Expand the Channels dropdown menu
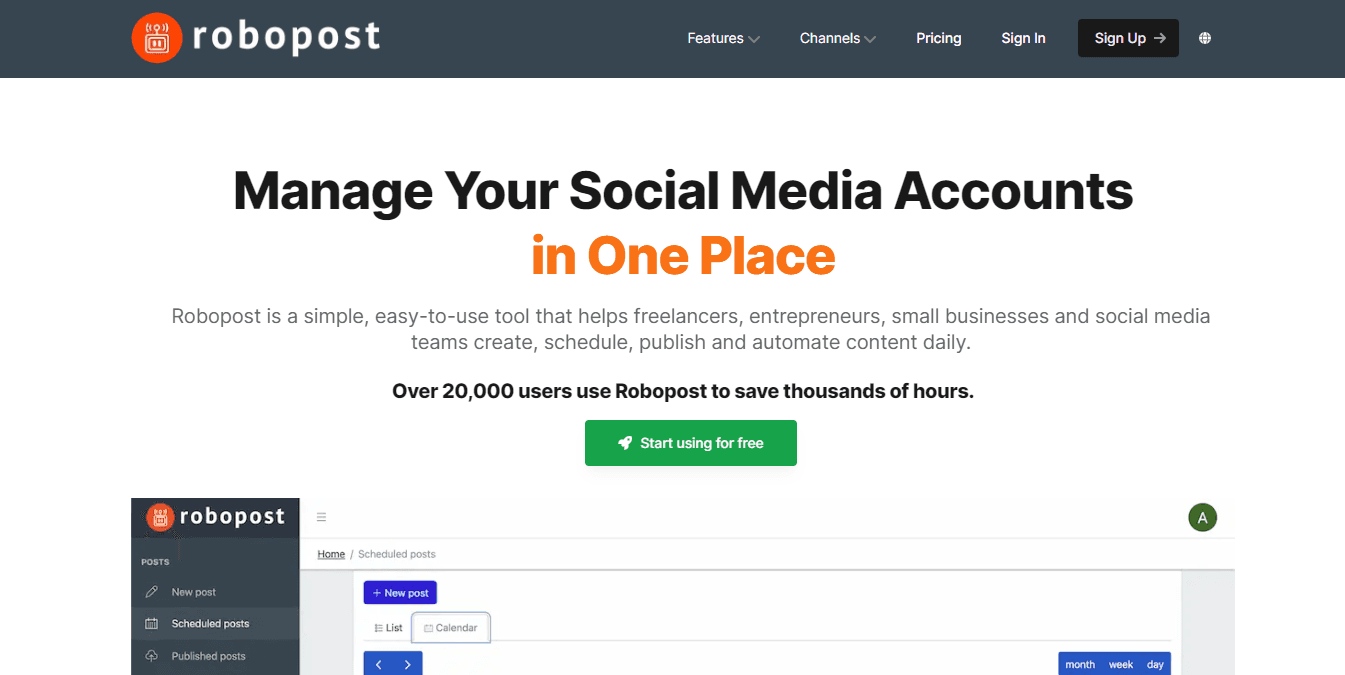The width and height of the screenshot is (1345, 675). [x=837, y=38]
